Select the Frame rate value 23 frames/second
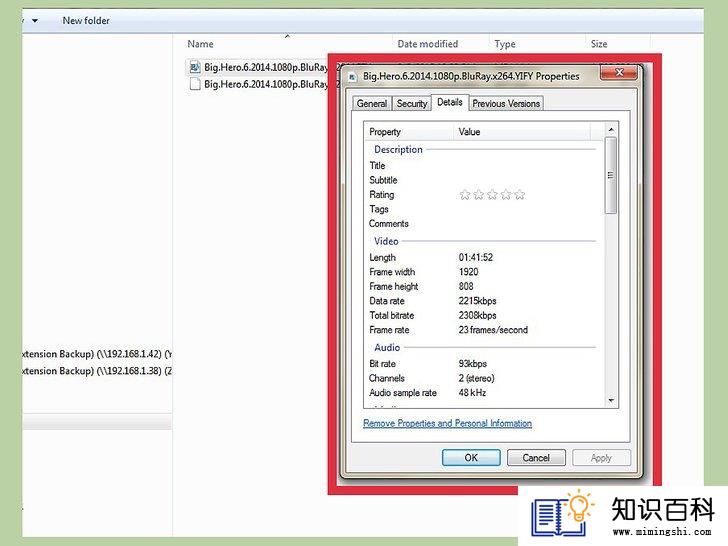The image size is (728, 546). click(x=493, y=330)
